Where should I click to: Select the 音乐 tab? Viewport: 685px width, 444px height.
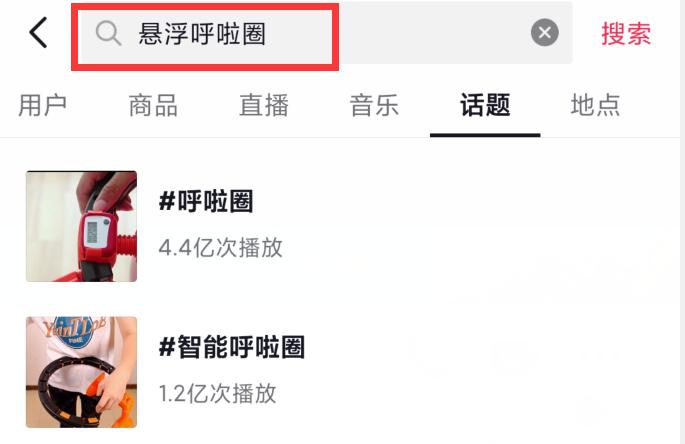374,105
